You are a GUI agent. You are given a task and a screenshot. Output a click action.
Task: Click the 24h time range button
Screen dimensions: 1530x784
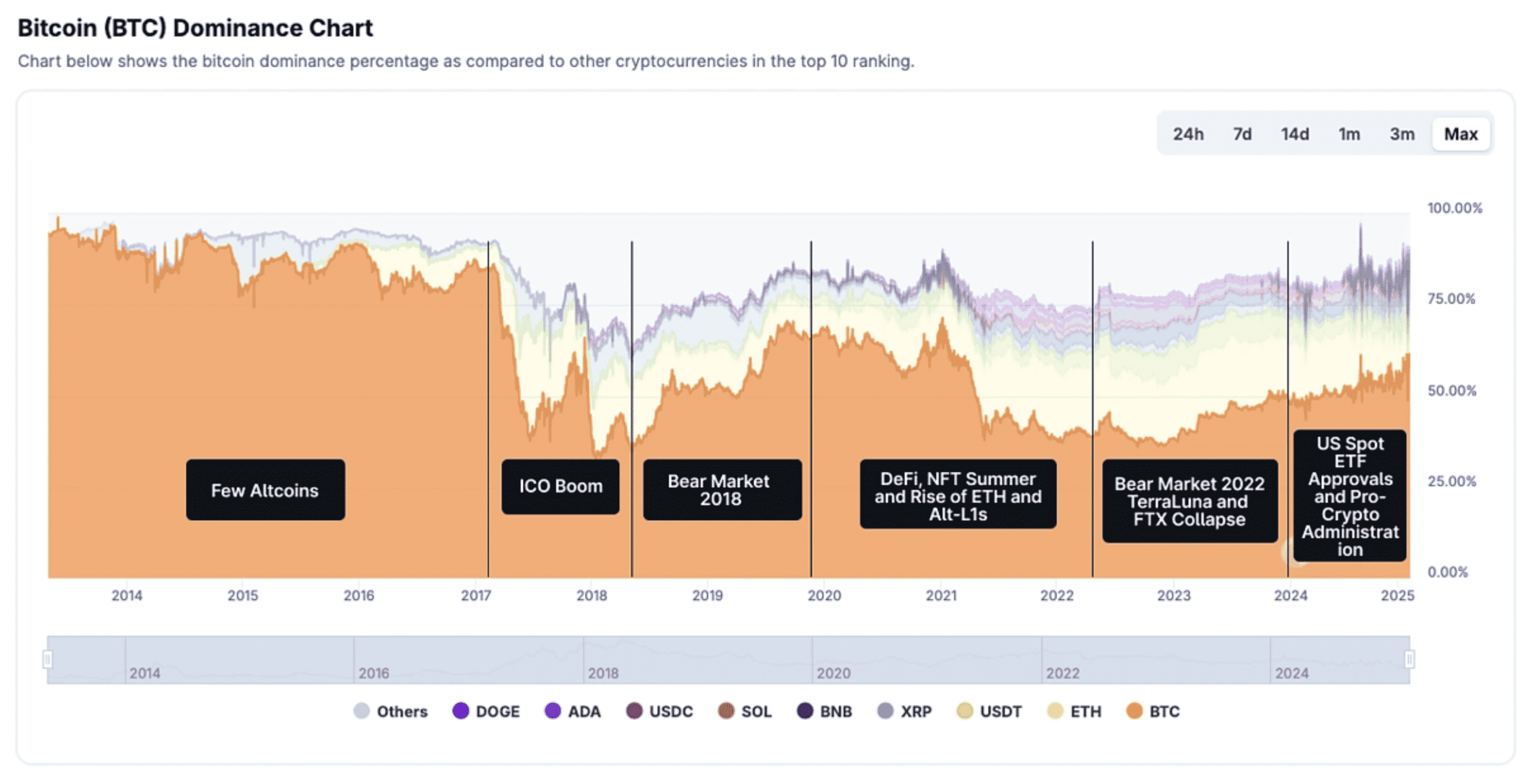tap(1189, 134)
